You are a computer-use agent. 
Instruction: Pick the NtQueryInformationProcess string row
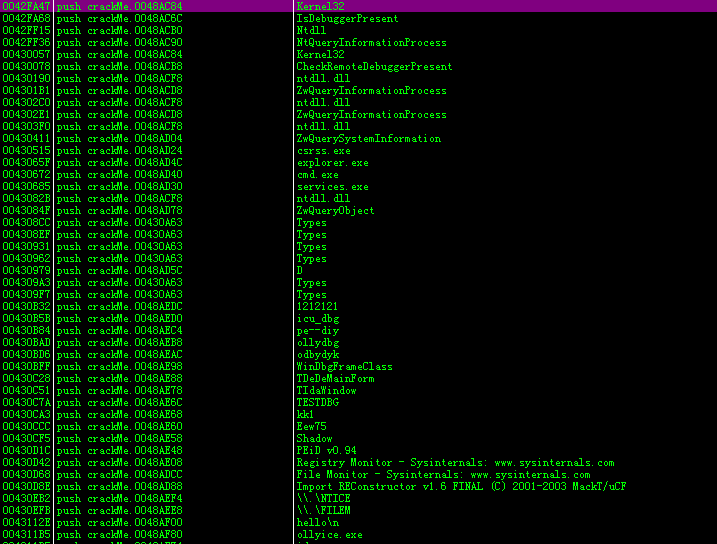371,43
